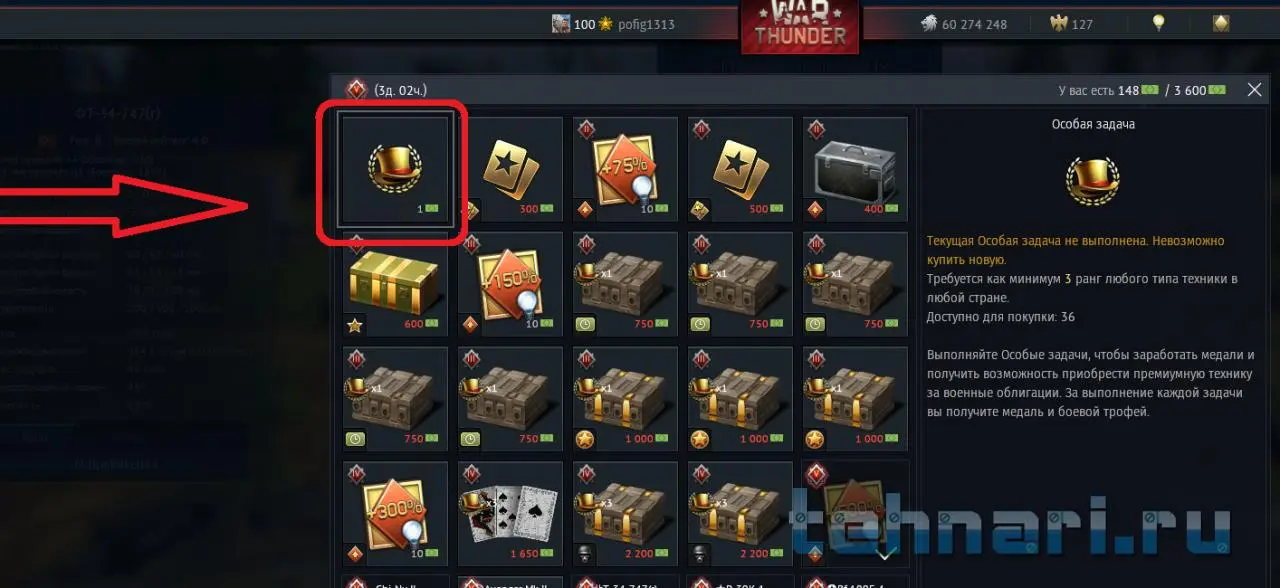This screenshot has width=1280, height=588.
Task: Pick the +75% booster item
Action: click(x=625, y=169)
